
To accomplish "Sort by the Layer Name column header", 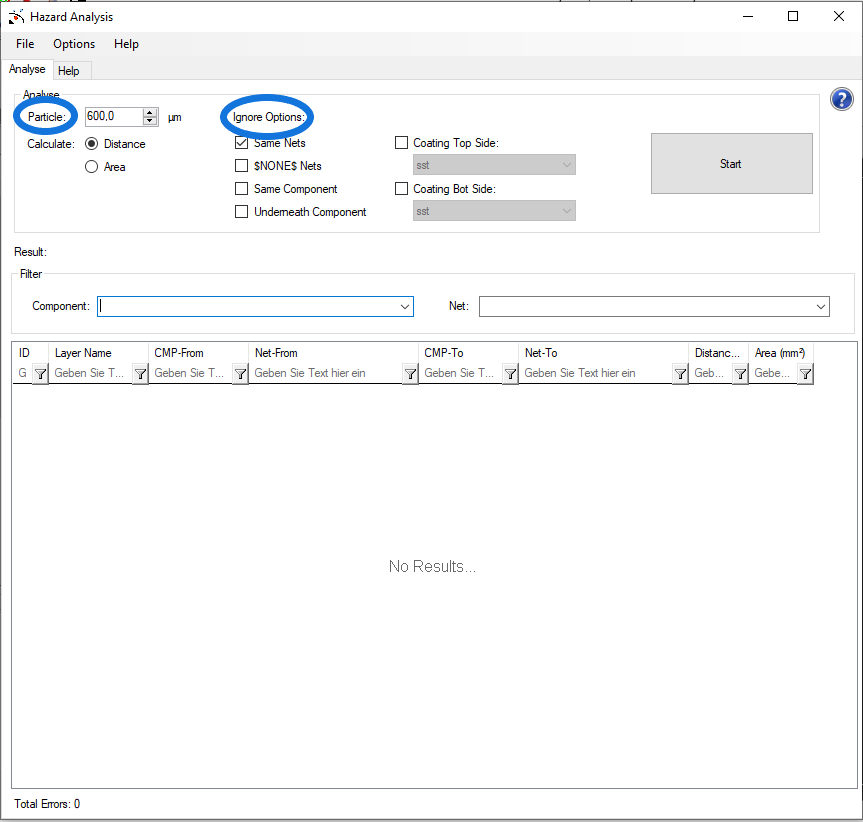I will (99, 353).
